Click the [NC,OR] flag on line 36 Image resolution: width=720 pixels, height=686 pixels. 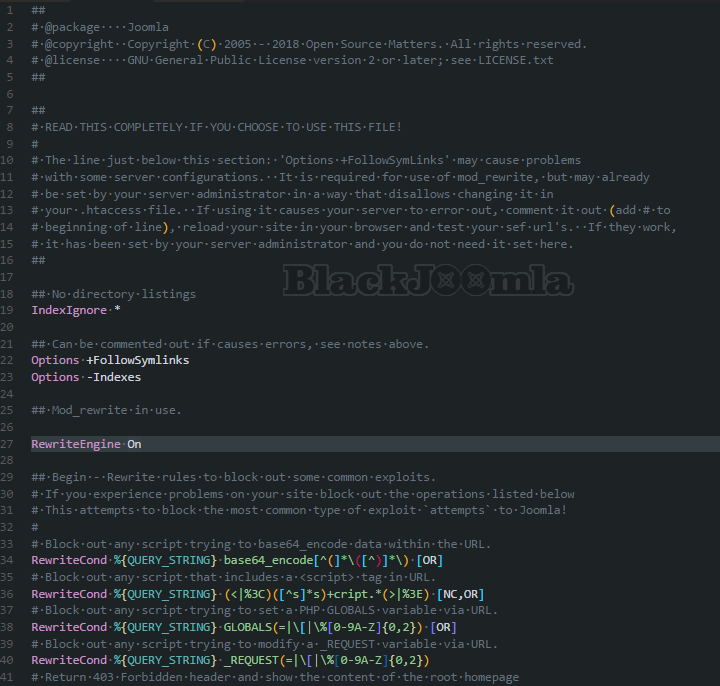click(x=460, y=594)
